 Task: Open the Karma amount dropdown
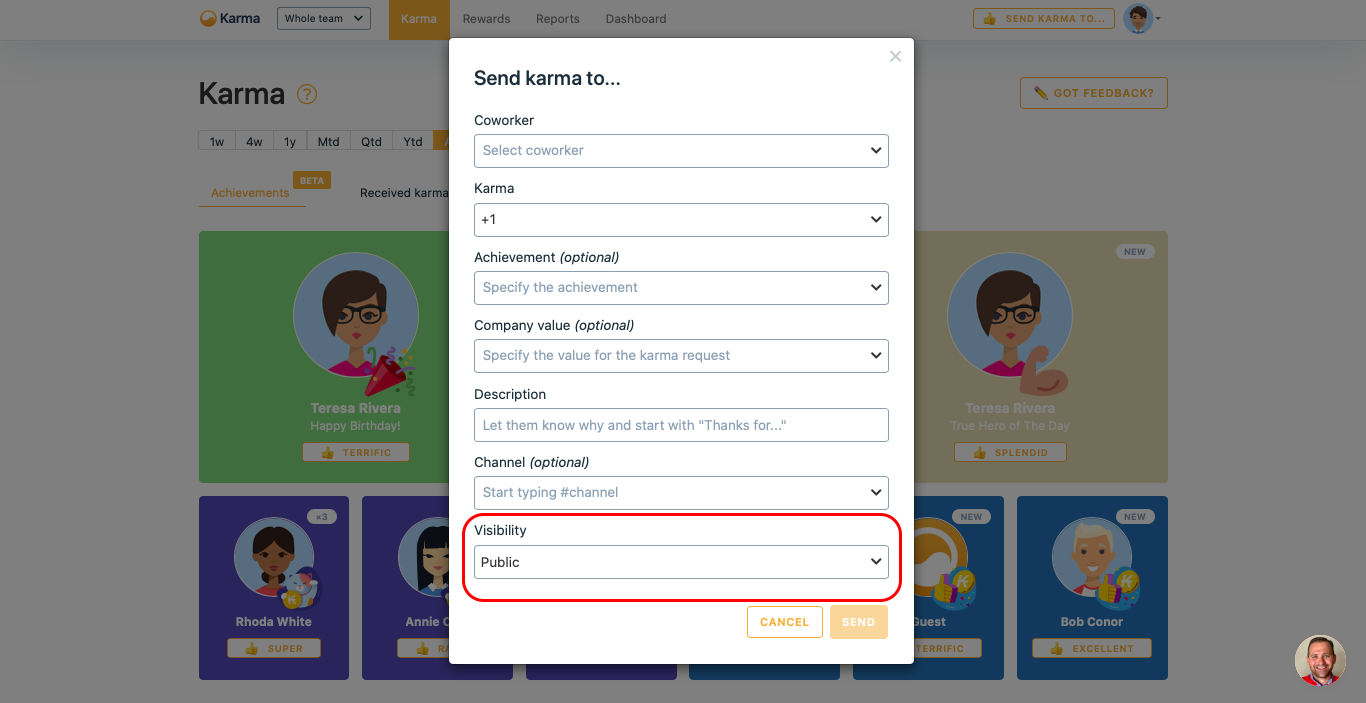pos(681,219)
